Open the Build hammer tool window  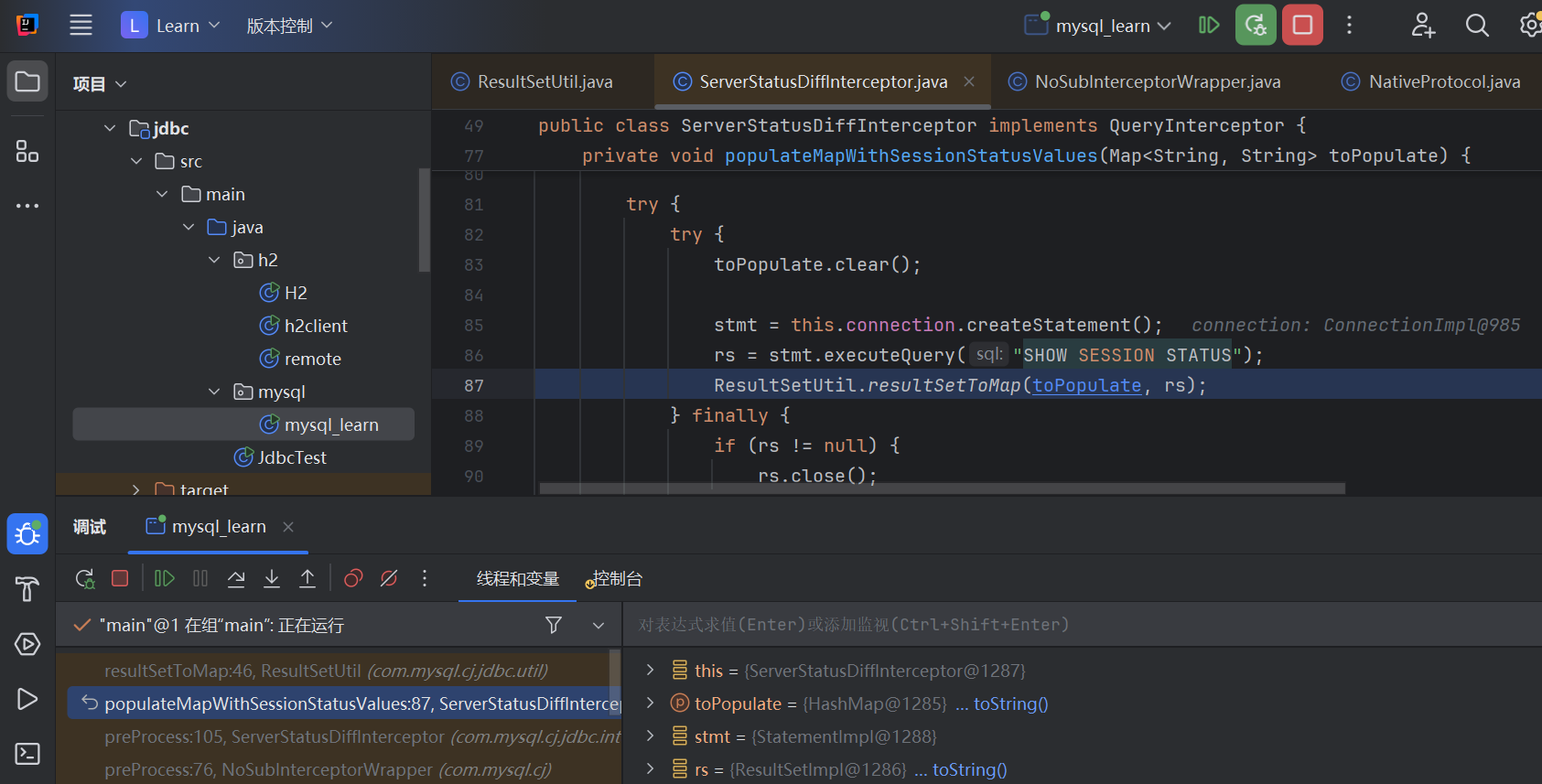[27, 589]
